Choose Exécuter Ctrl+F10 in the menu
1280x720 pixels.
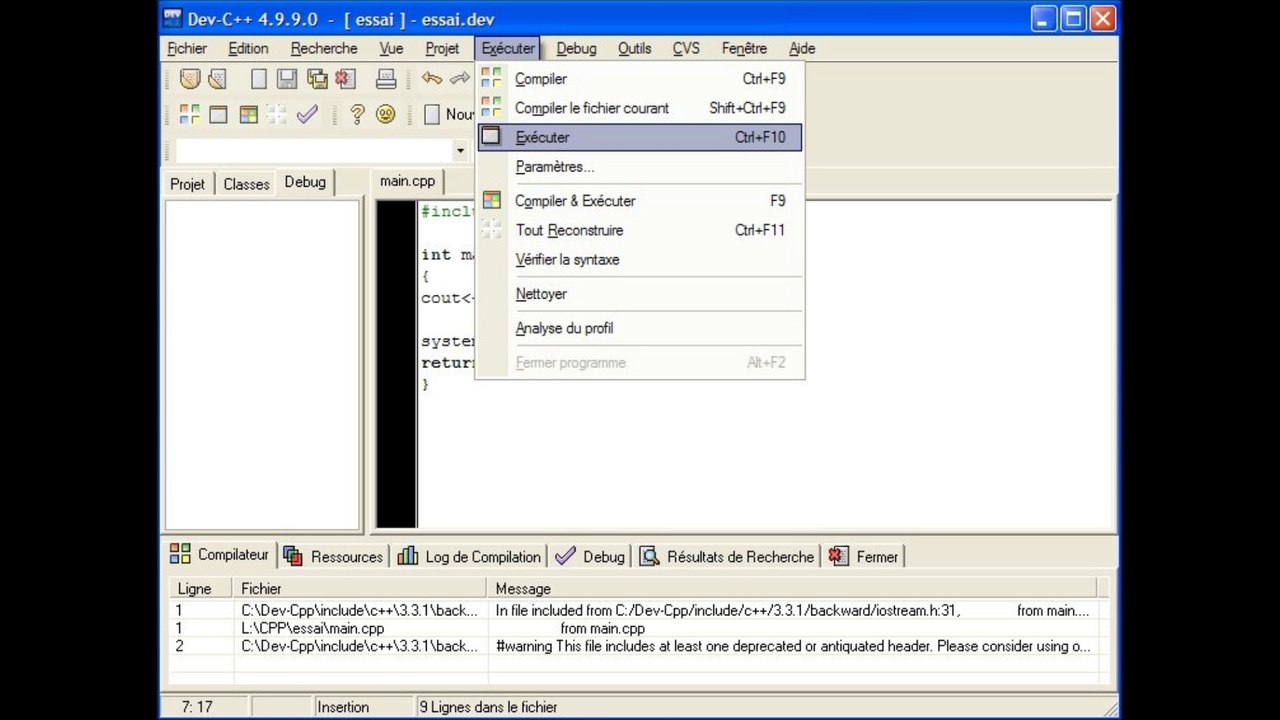pos(640,137)
